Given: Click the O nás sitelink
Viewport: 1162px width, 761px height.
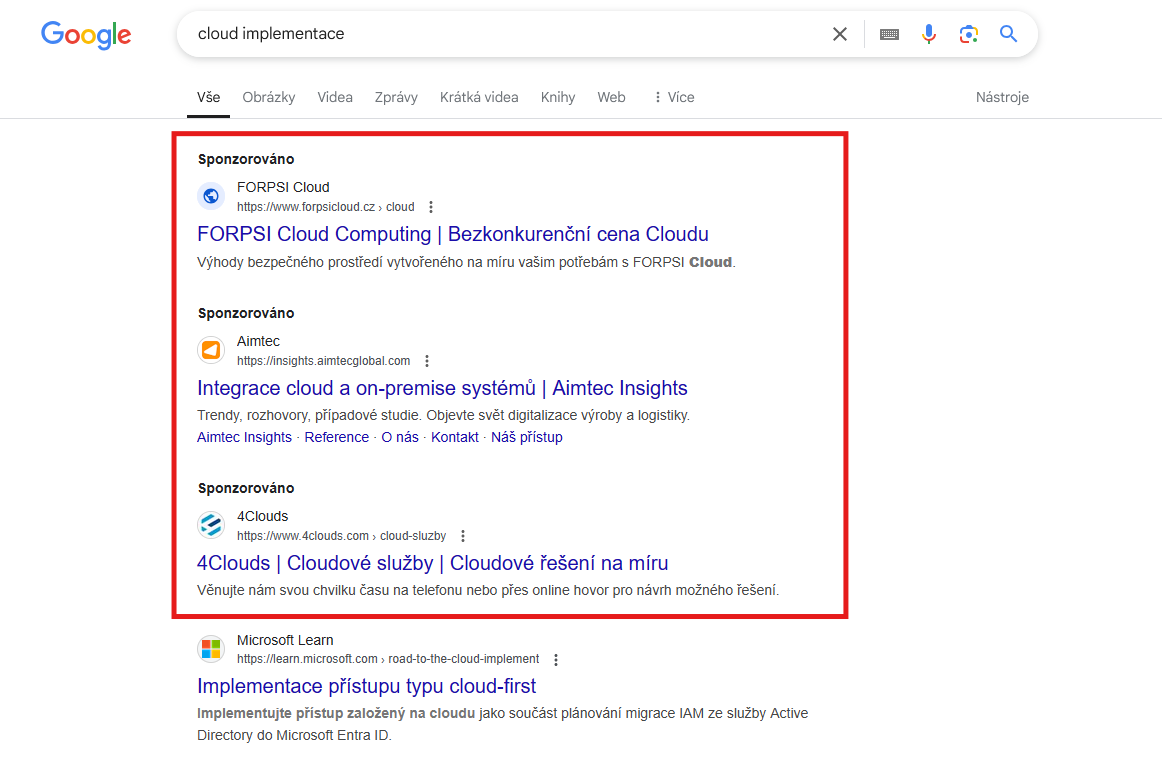Looking at the screenshot, I should click(x=400, y=437).
